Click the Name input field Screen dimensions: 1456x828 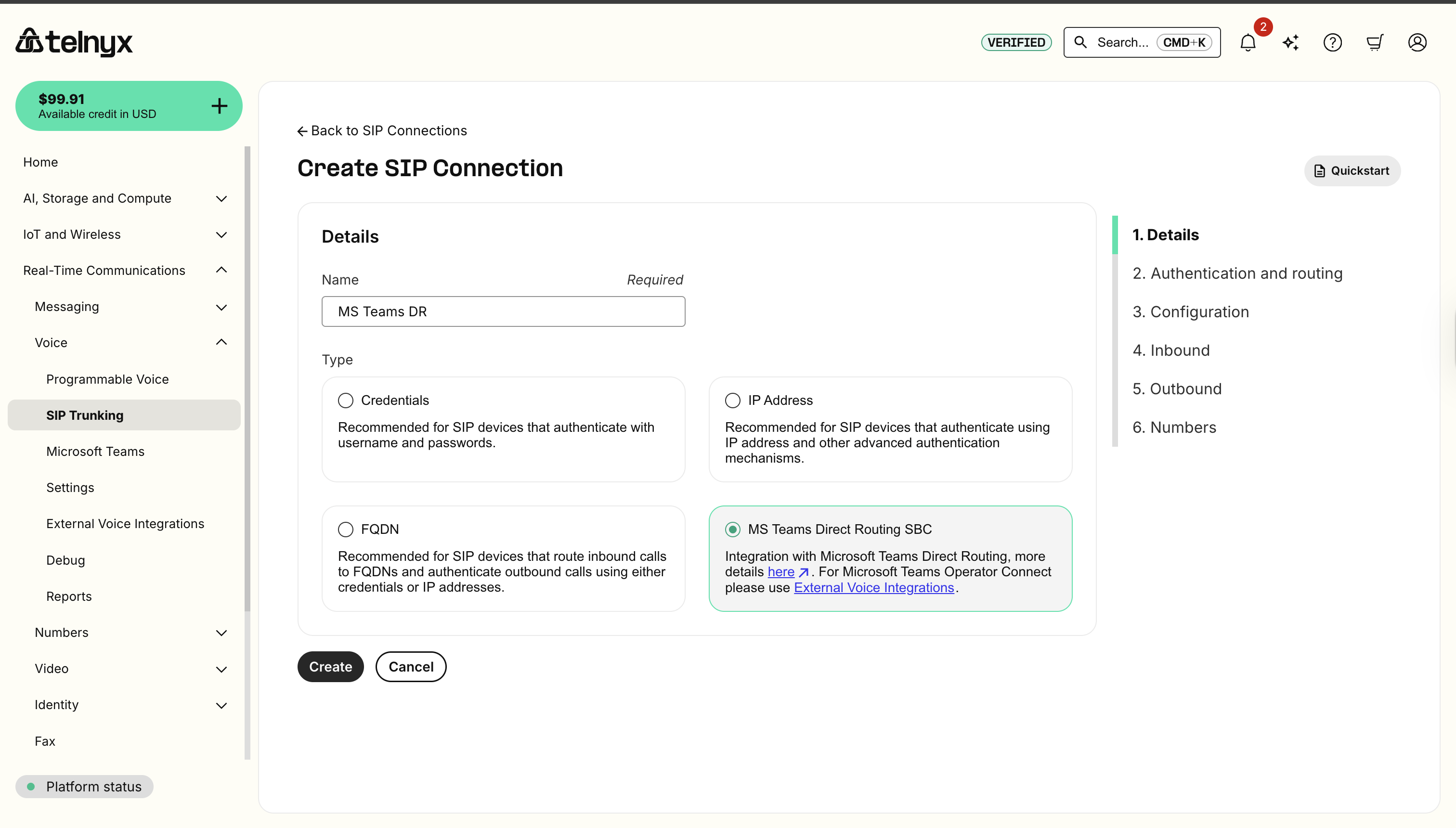(503, 311)
